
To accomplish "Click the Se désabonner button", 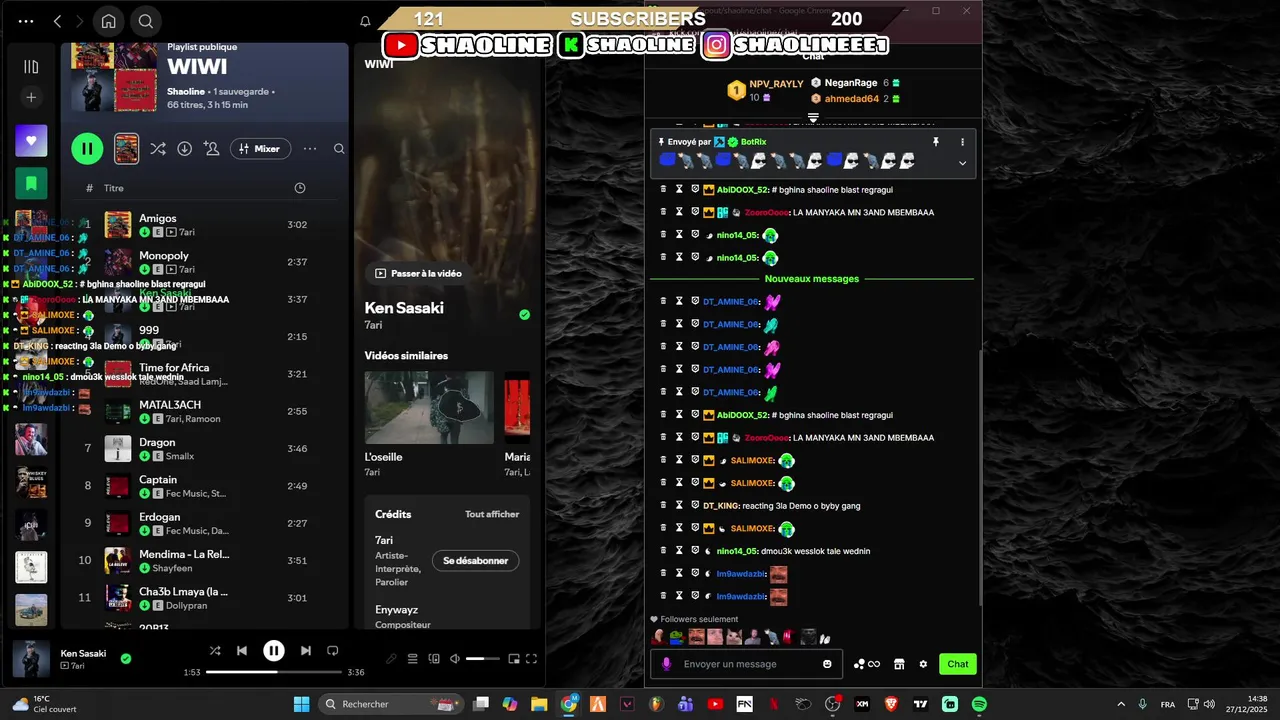I will pyautogui.click(x=475, y=561).
